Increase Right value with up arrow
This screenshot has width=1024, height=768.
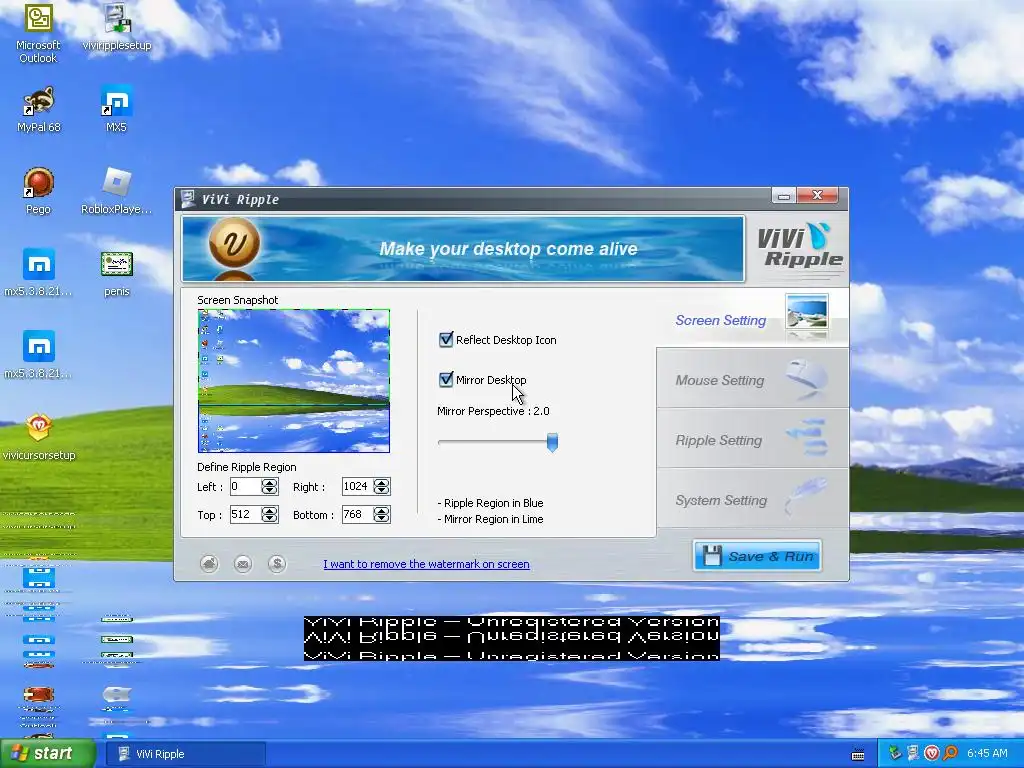click(x=382, y=483)
